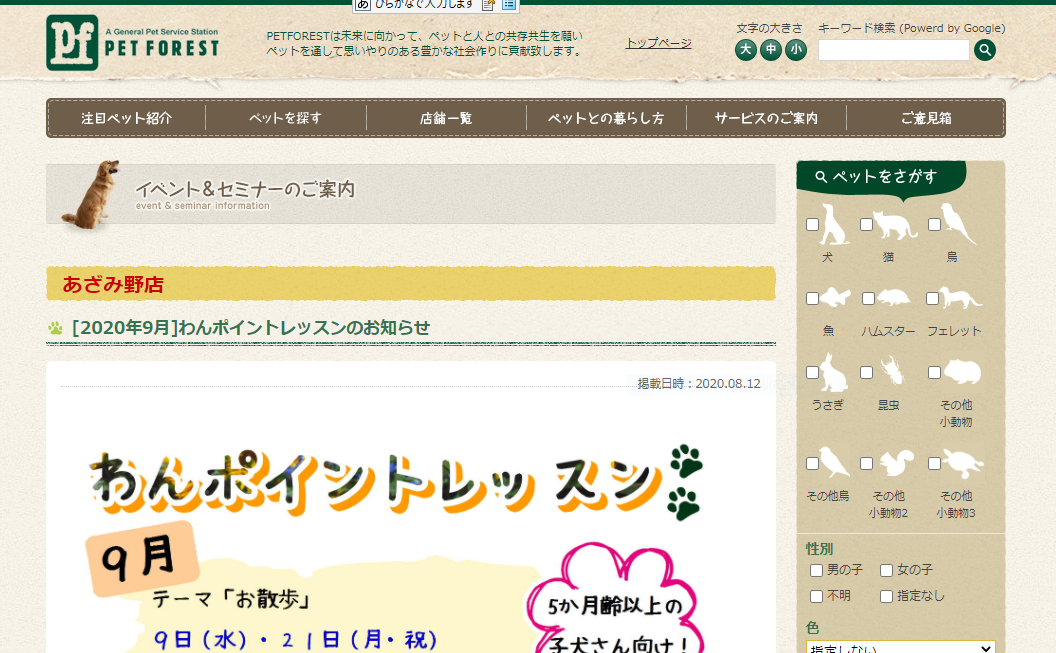Select the その他小動物3 turtle icon
Image resolution: width=1056 pixels, height=653 pixels.
964,464
